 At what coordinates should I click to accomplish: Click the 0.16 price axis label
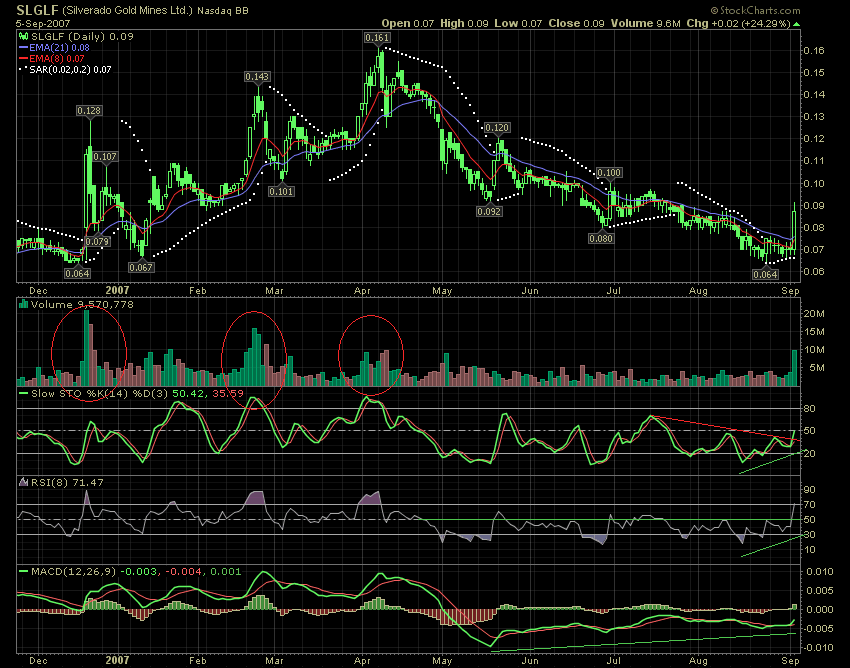814,50
